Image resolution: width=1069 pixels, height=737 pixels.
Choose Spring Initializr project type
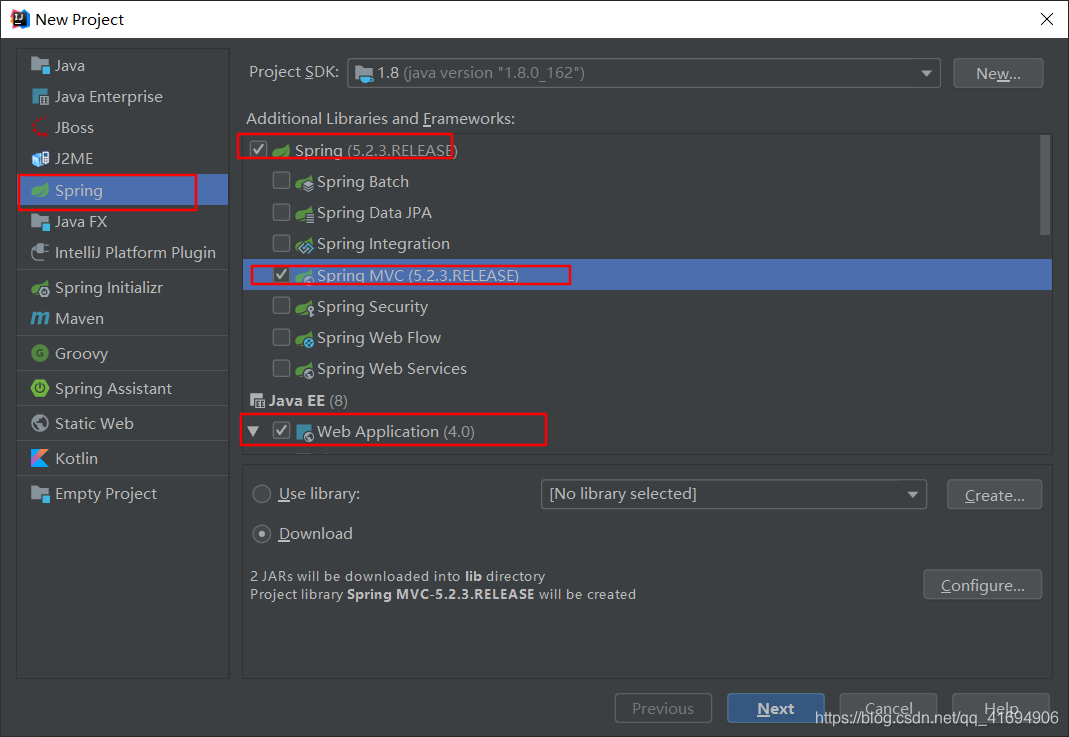[123, 288]
